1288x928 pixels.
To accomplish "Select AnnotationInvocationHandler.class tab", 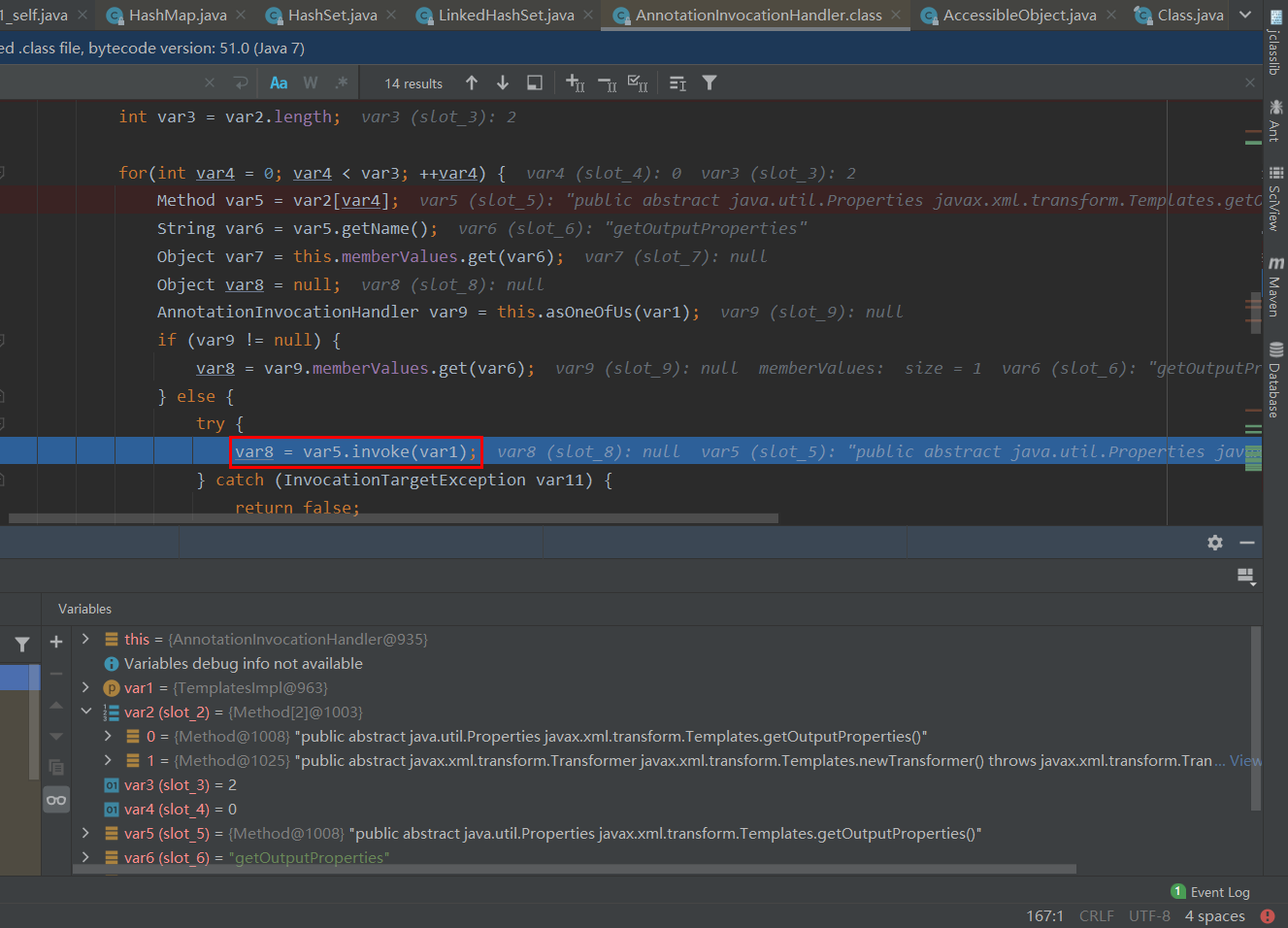I will click(x=758, y=15).
